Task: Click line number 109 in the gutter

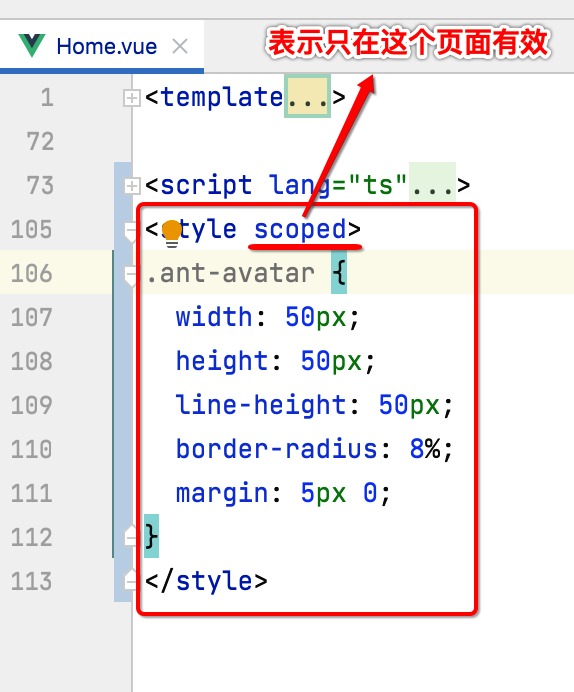Action: tap(32, 405)
